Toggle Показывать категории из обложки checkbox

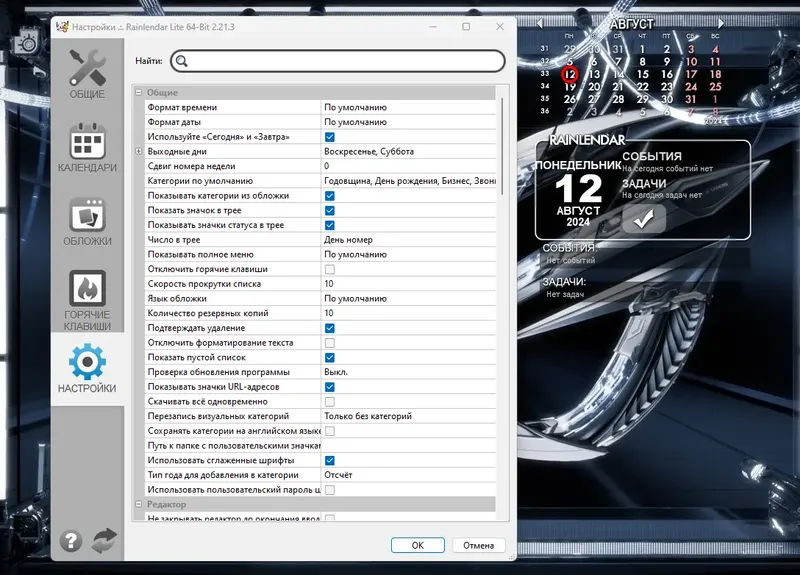pyautogui.click(x=330, y=196)
